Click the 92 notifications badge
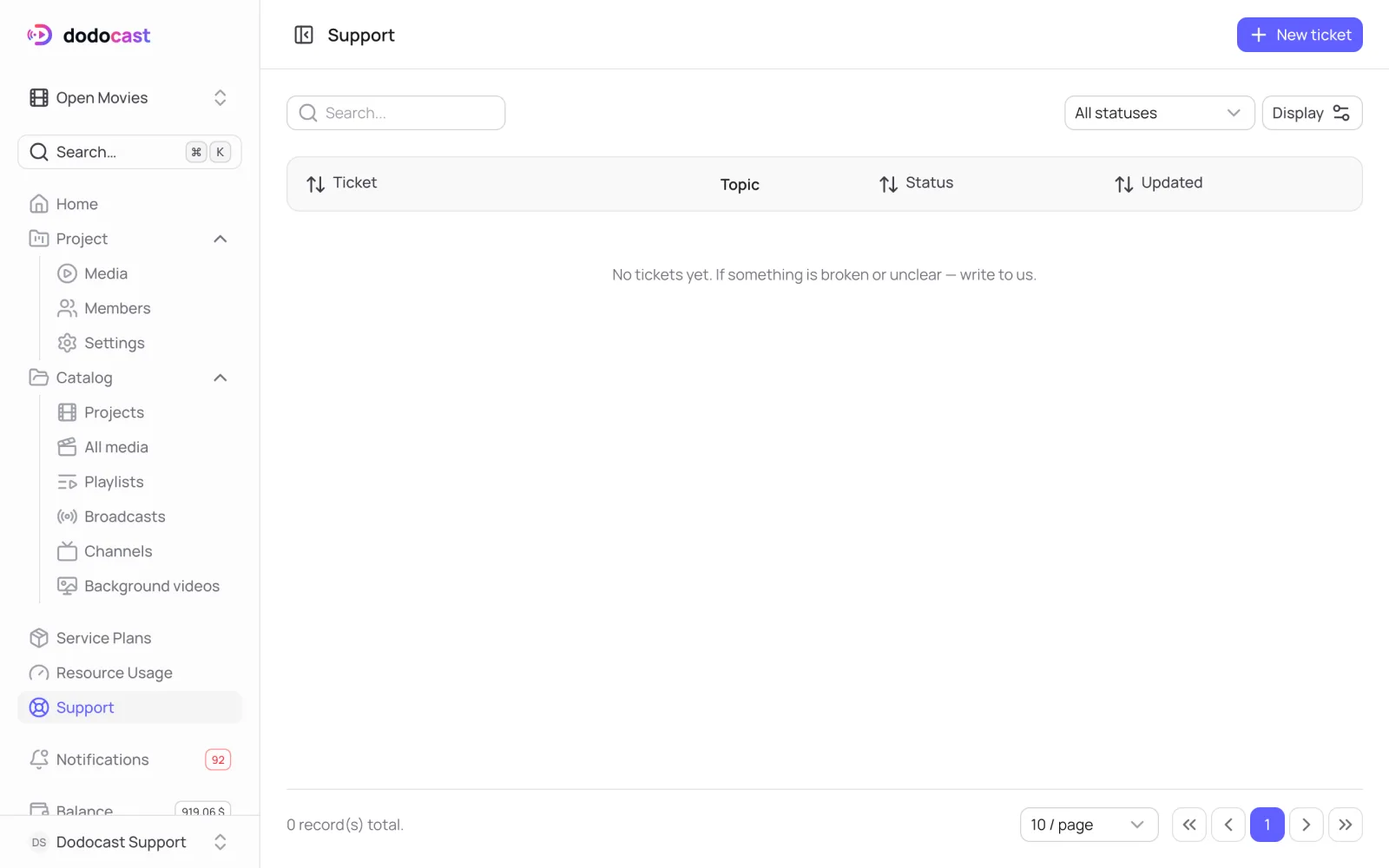Screen dimensions: 1389x868 pyautogui.click(x=218, y=759)
